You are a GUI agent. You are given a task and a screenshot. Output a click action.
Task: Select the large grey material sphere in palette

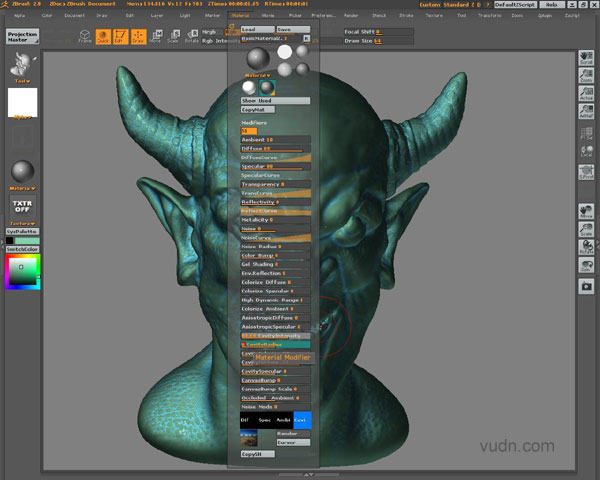click(x=258, y=59)
